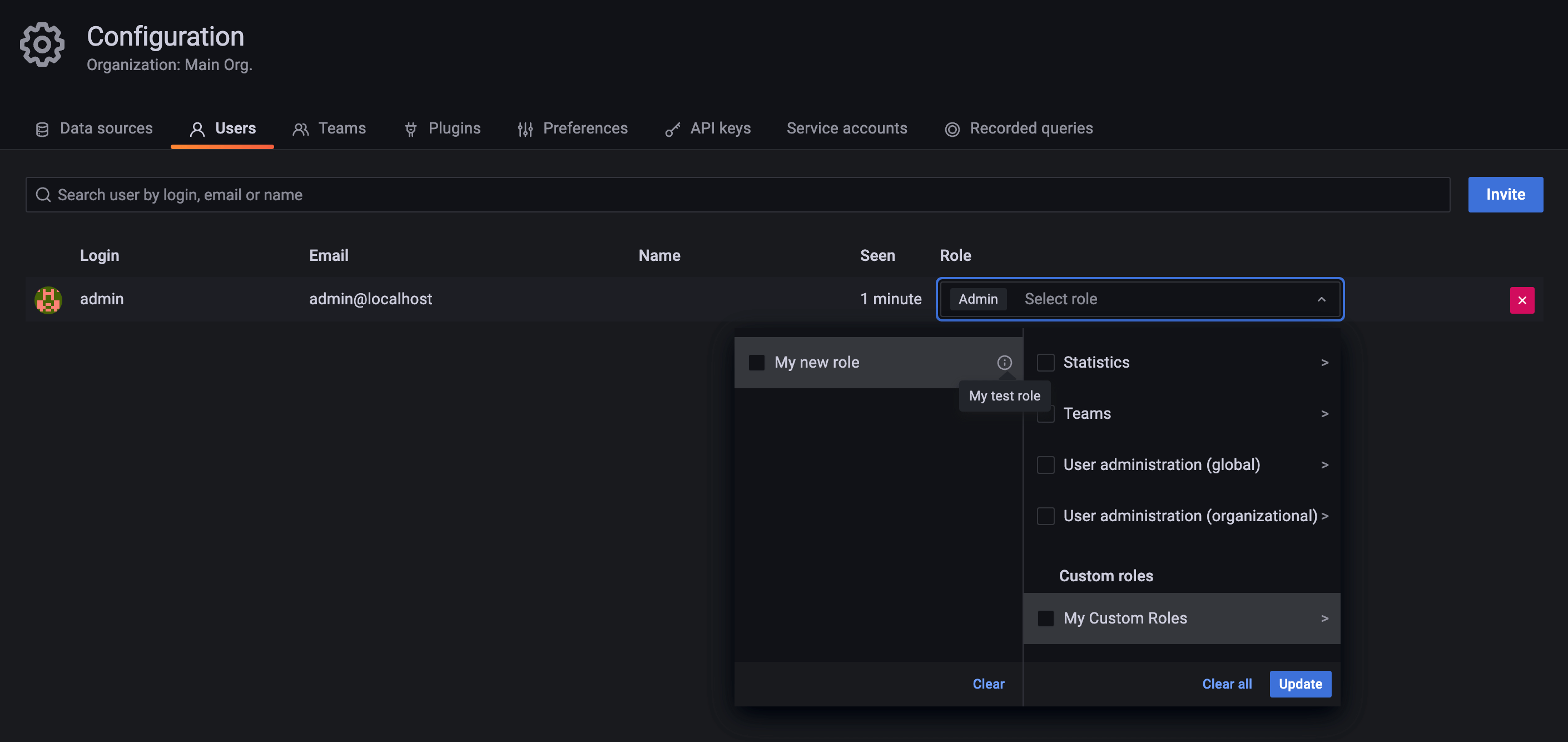1568x742 pixels.
Task: Collapse the role picker chevron
Action: [x=1321, y=299]
